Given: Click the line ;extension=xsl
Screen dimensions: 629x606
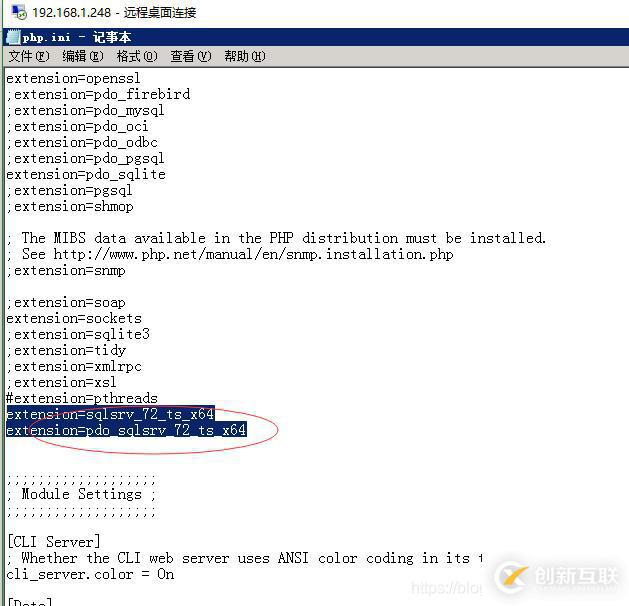Looking at the screenshot, I should click(61, 382).
